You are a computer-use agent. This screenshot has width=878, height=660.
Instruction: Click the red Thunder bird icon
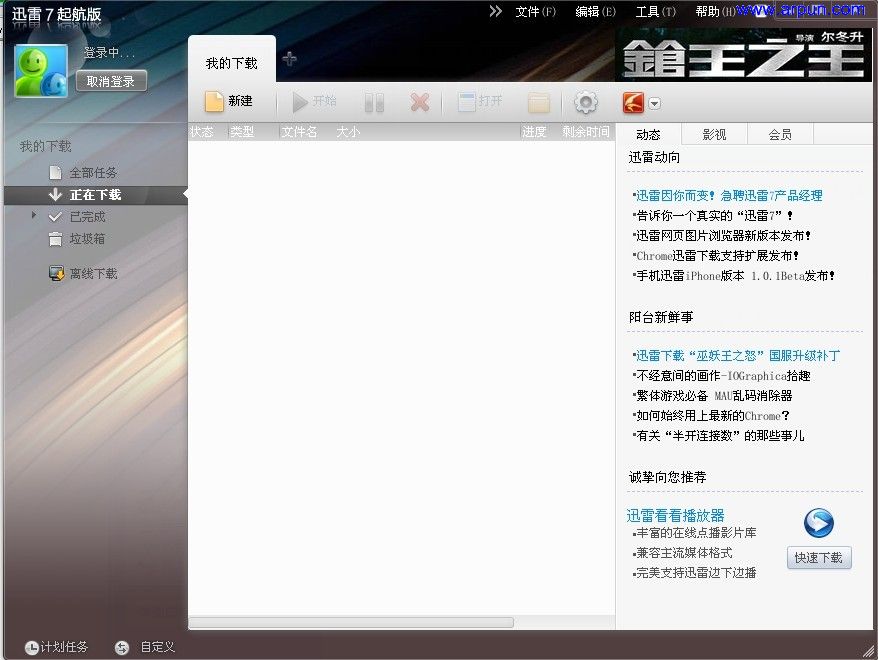click(633, 102)
